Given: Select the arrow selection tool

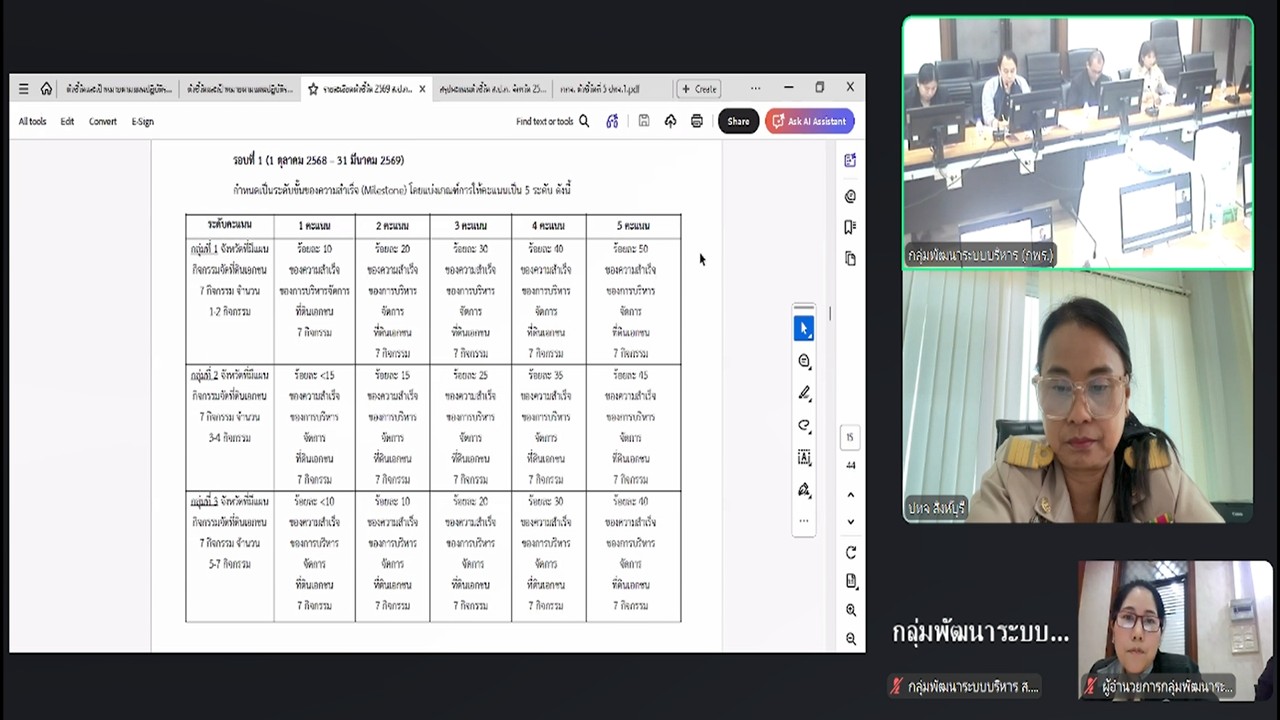Looking at the screenshot, I should 804,329.
